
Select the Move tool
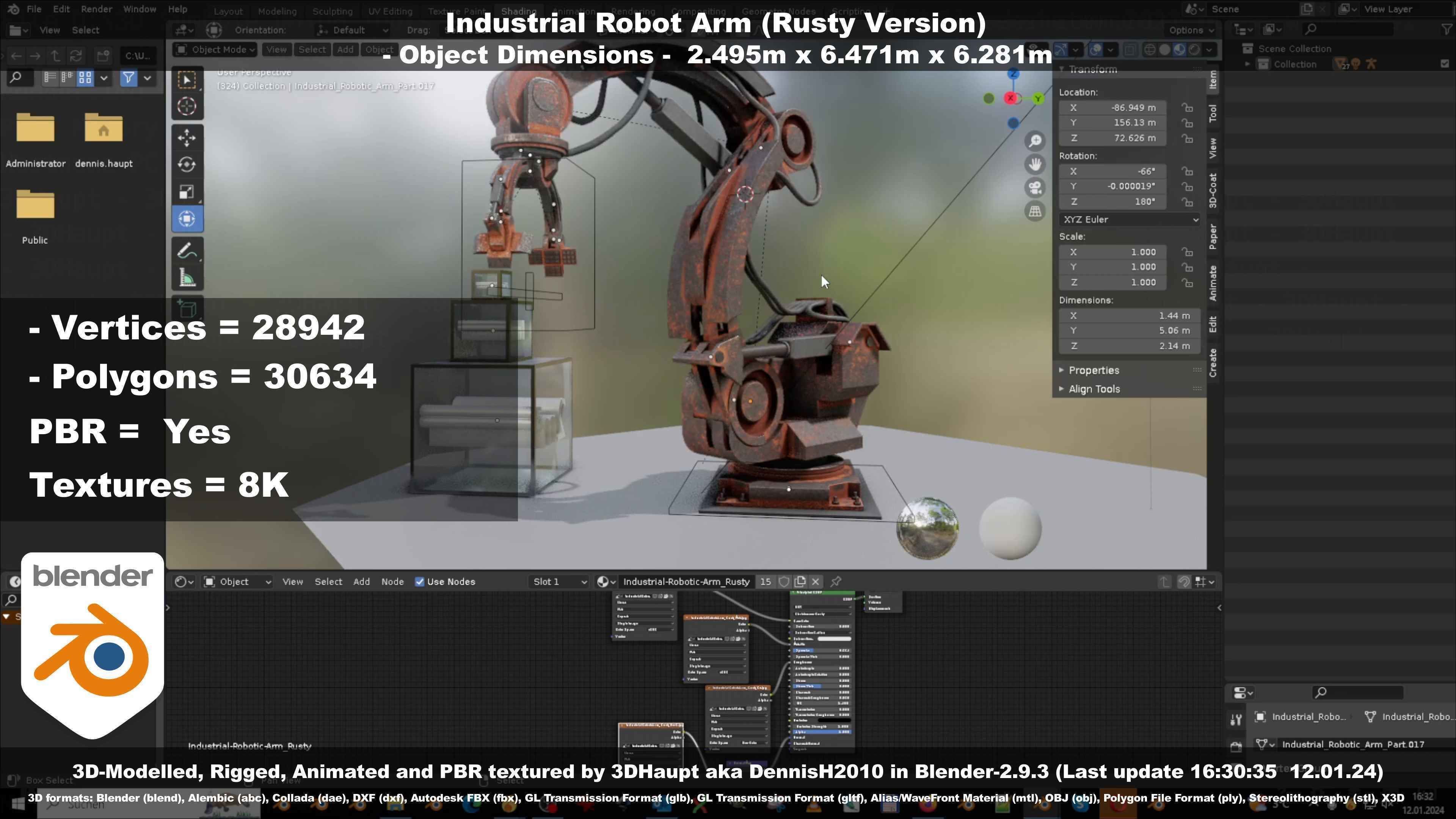tap(187, 137)
